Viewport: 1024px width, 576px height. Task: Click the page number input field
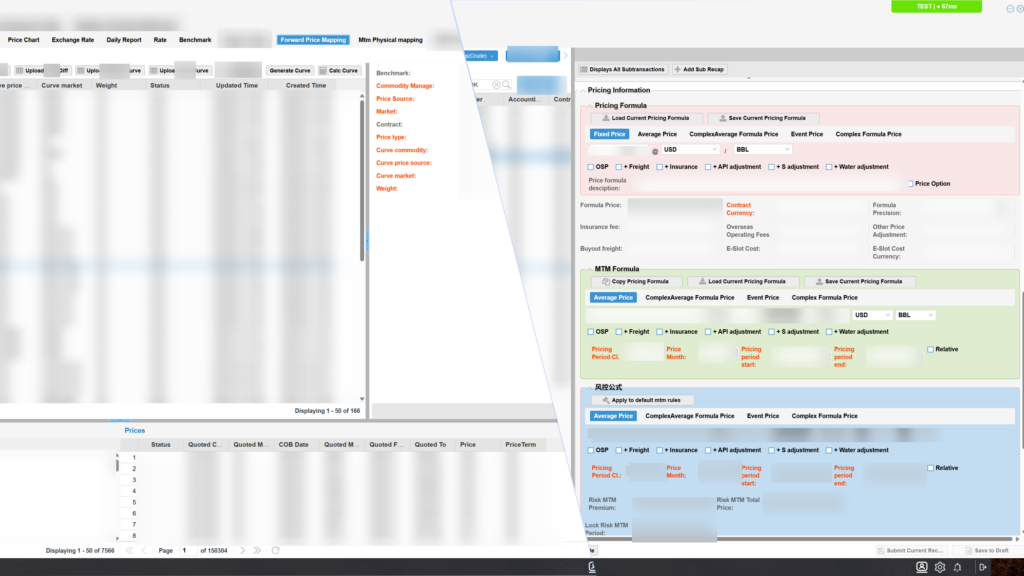pyautogui.click(x=186, y=550)
